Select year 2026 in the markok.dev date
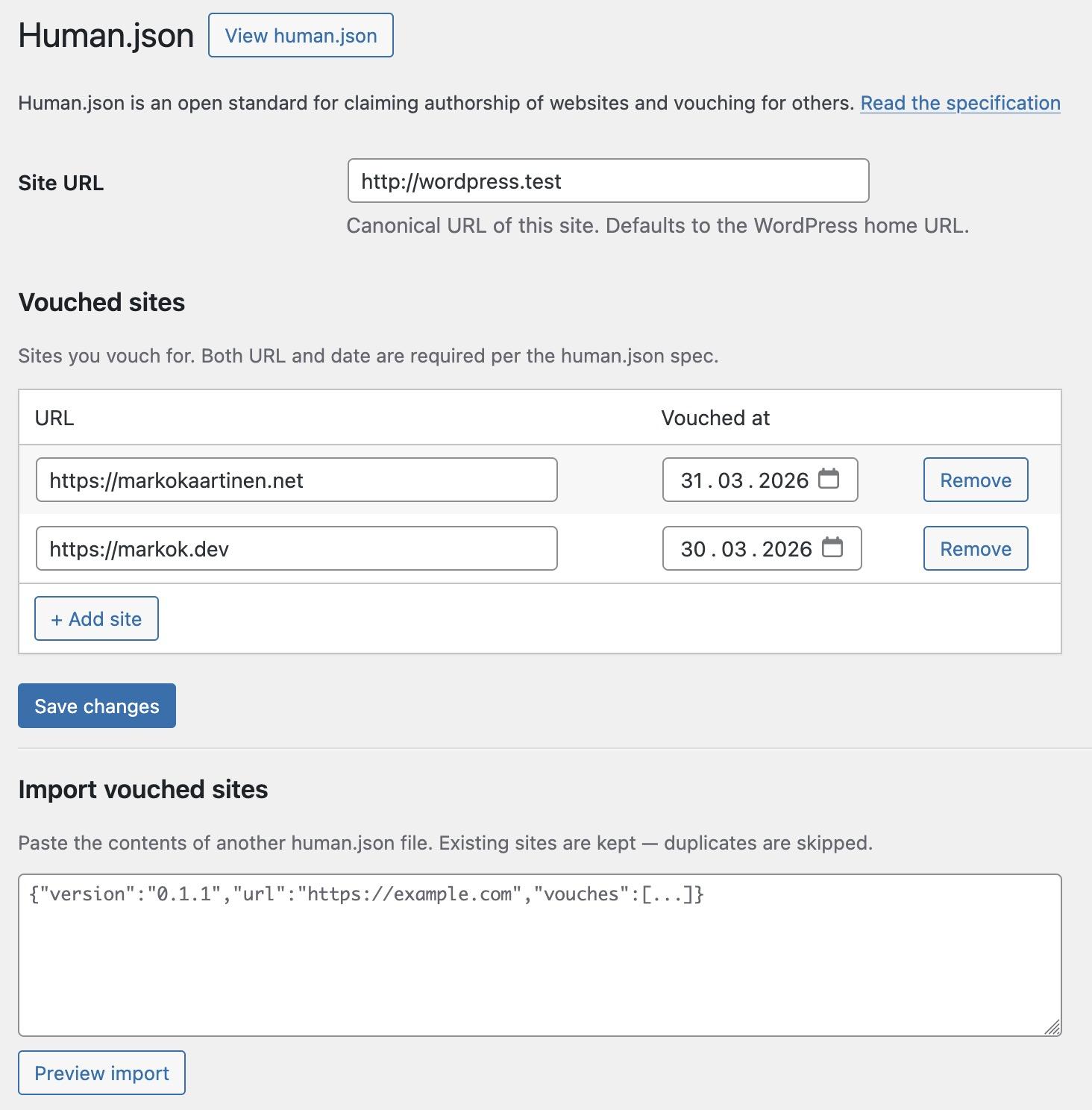 tap(787, 549)
